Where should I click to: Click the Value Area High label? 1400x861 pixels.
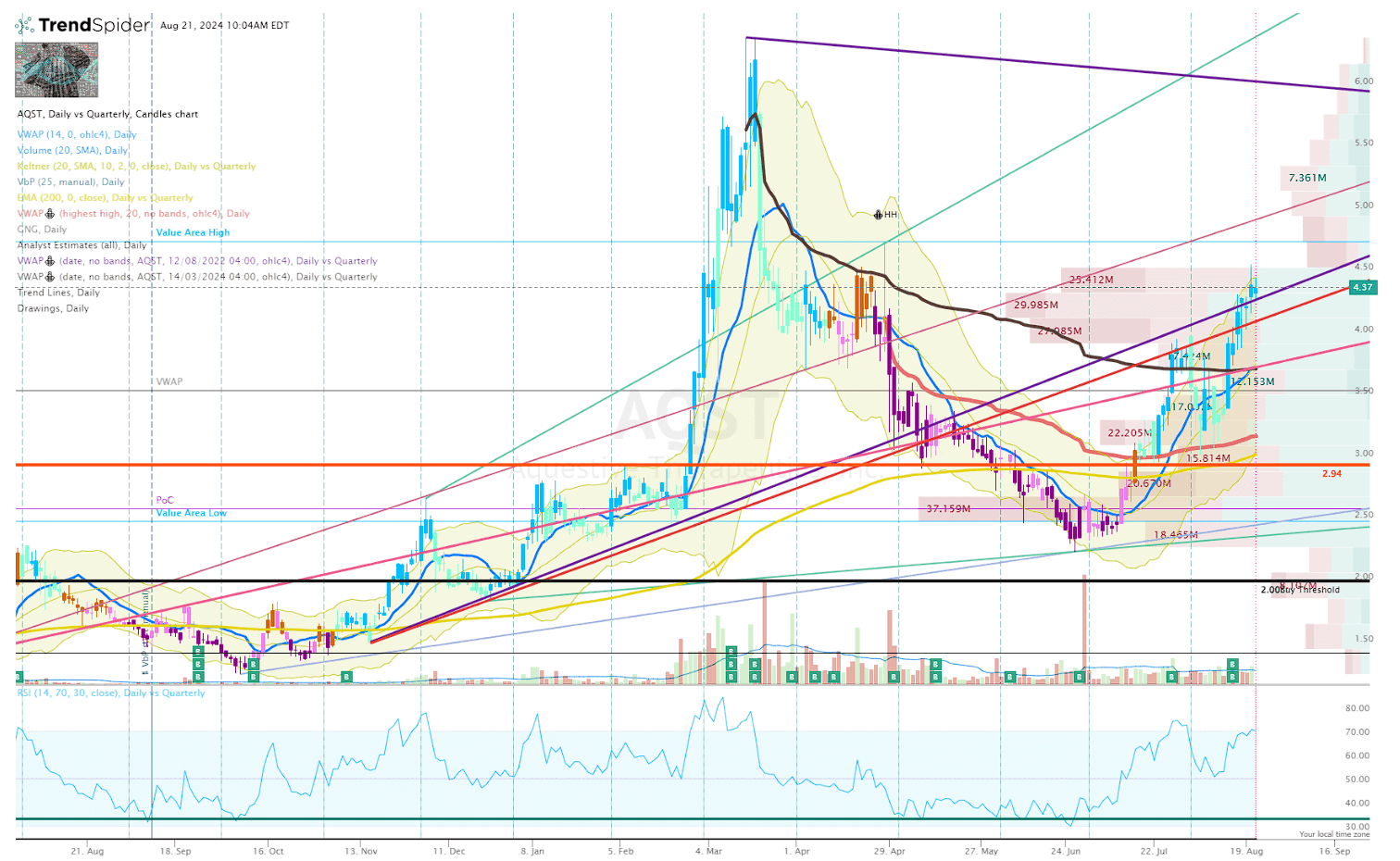tap(192, 232)
